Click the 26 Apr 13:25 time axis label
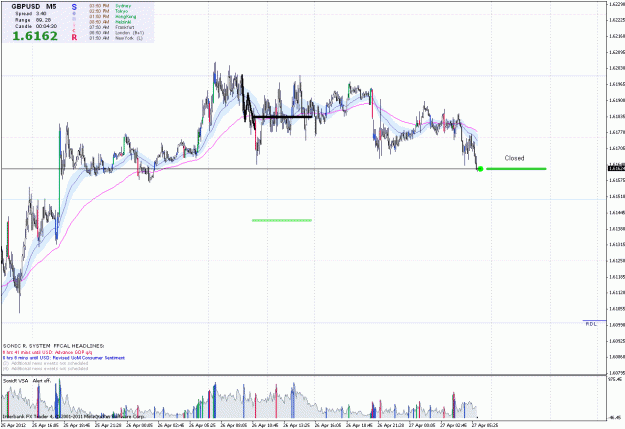The height and width of the screenshot is (429, 625). pos(297,425)
